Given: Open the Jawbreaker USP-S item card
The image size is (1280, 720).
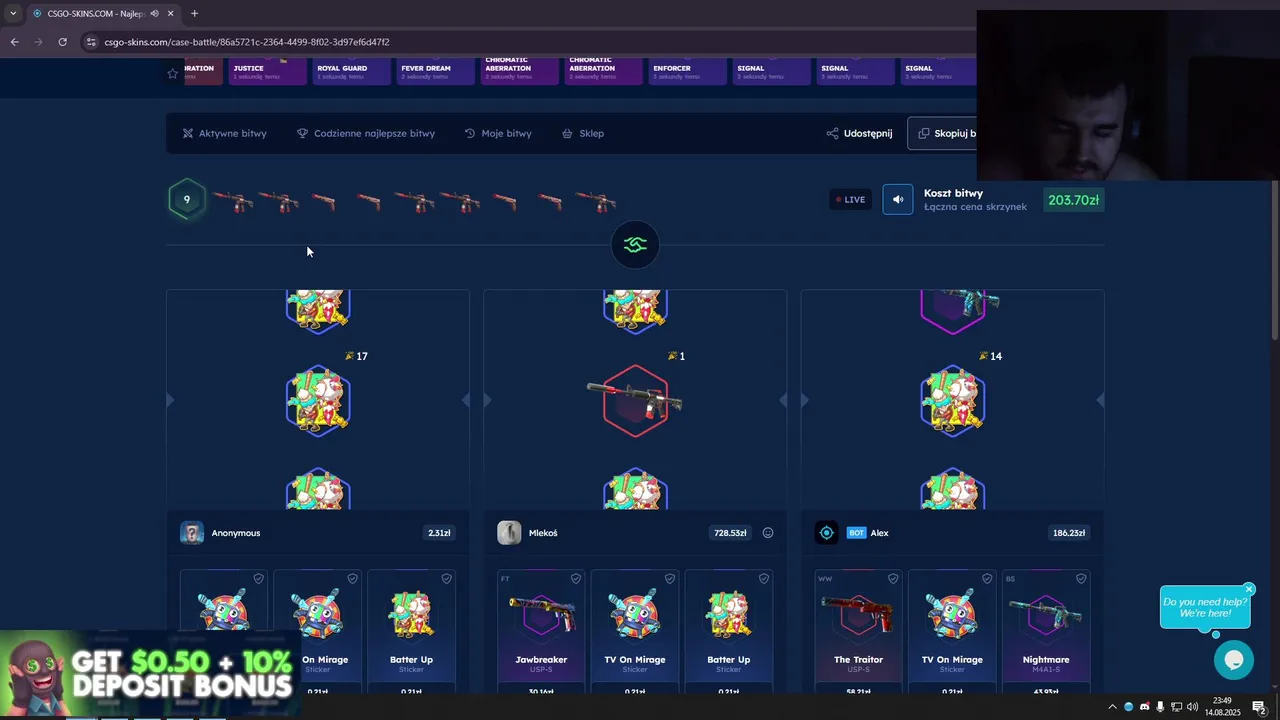Looking at the screenshot, I should [541, 632].
